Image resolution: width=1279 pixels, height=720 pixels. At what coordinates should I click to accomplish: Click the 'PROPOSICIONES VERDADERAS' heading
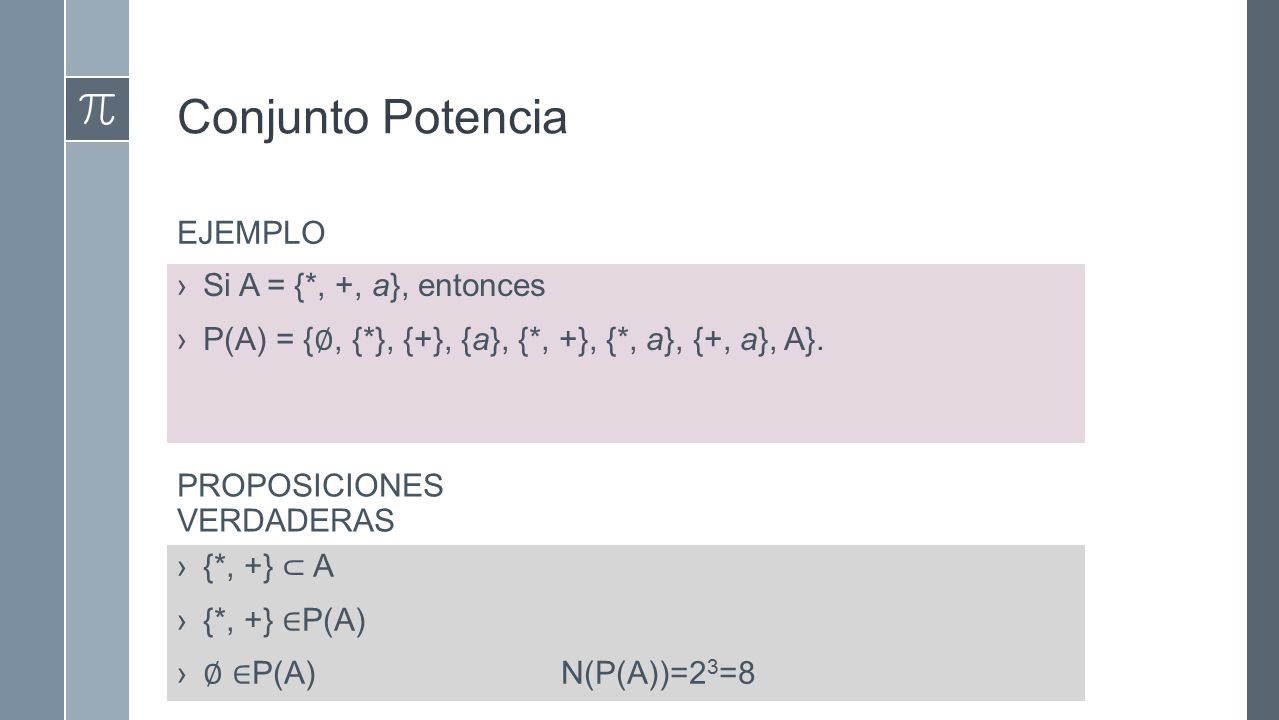[310, 503]
